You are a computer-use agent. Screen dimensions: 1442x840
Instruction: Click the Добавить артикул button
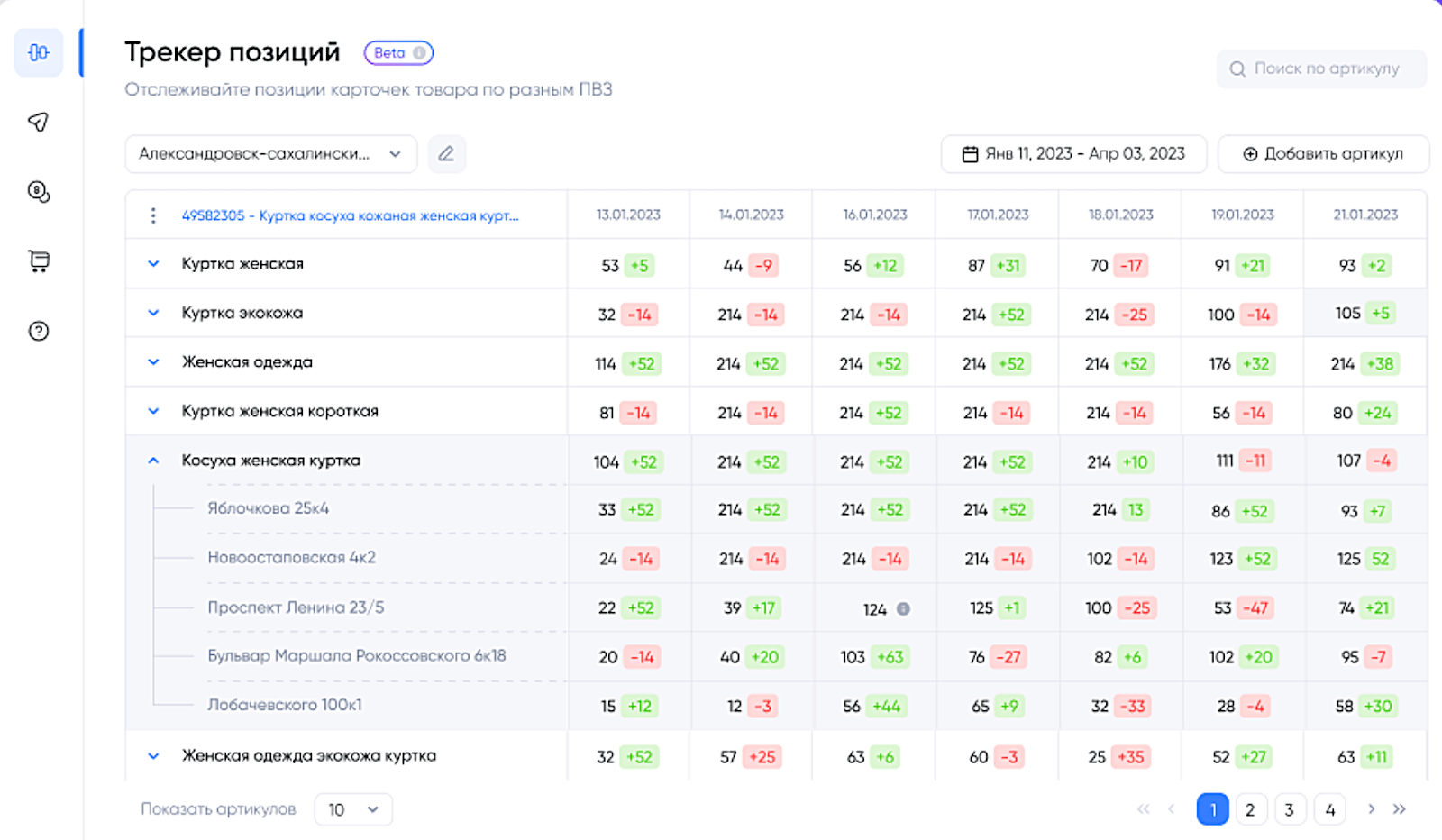point(1323,154)
